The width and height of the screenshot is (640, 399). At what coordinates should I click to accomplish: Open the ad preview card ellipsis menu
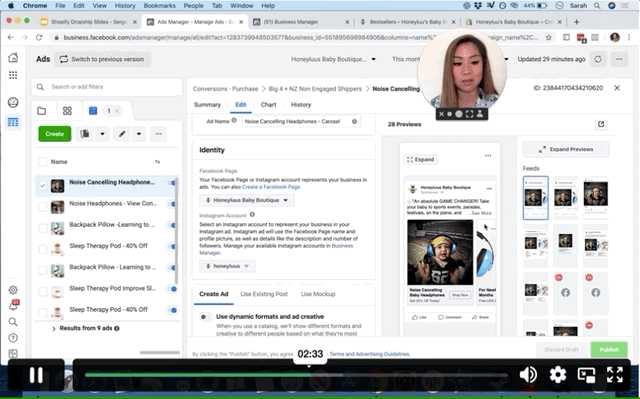coord(488,155)
